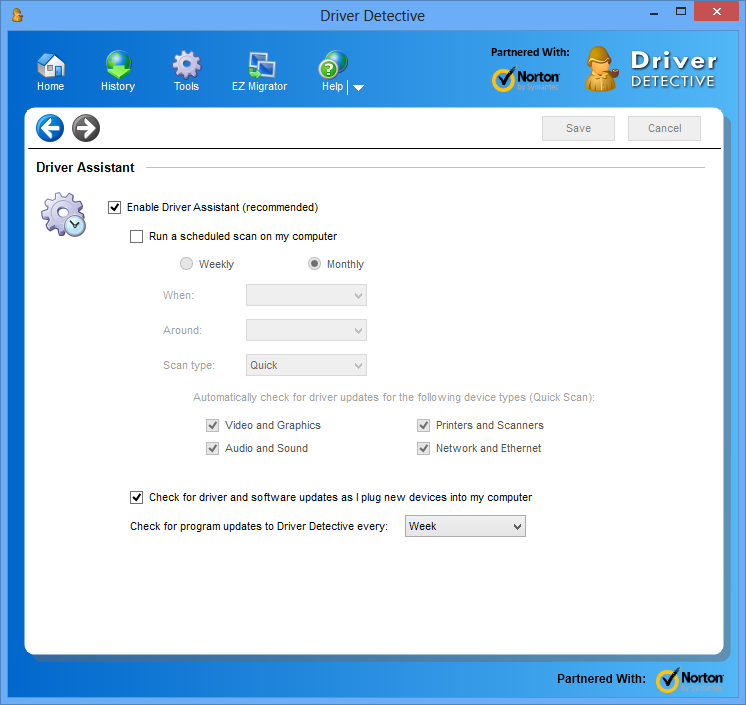Select the Monthly radio button
Viewport: 746px width, 705px height.
click(314, 264)
